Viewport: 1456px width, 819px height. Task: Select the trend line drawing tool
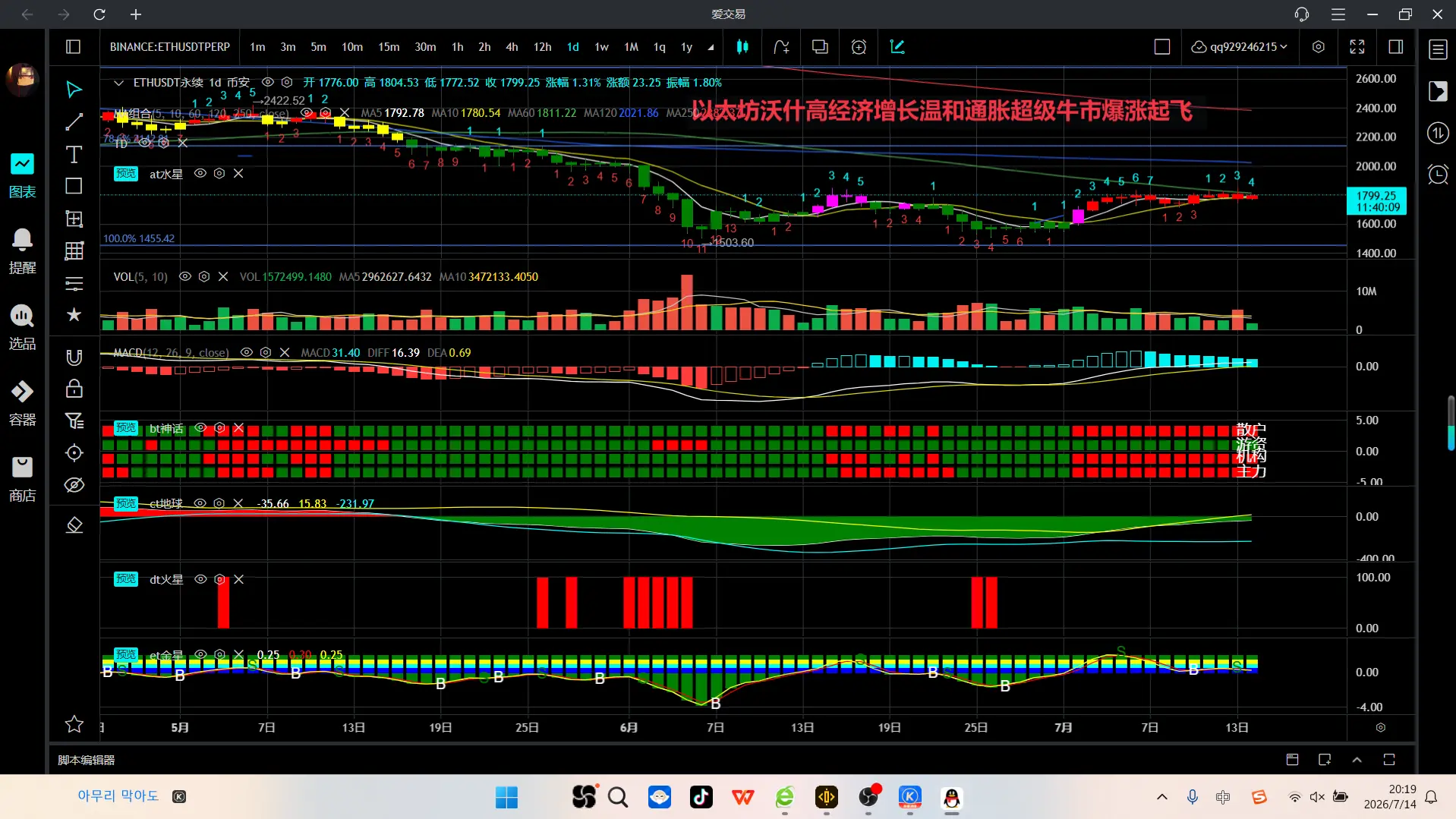pos(74,122)
